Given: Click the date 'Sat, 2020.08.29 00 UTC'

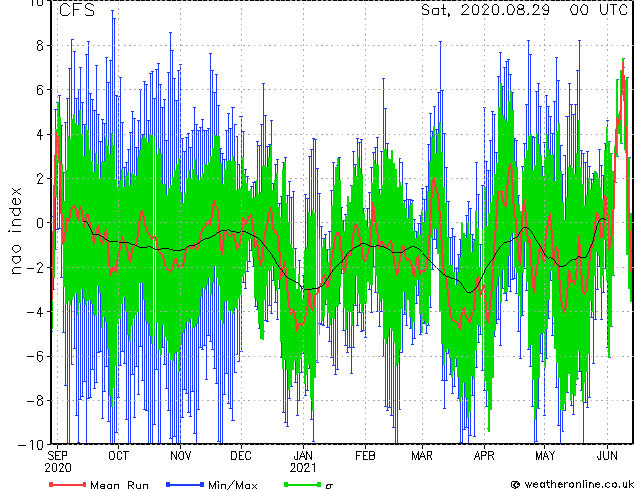Looking at the screenshot, I should [524, 10].
